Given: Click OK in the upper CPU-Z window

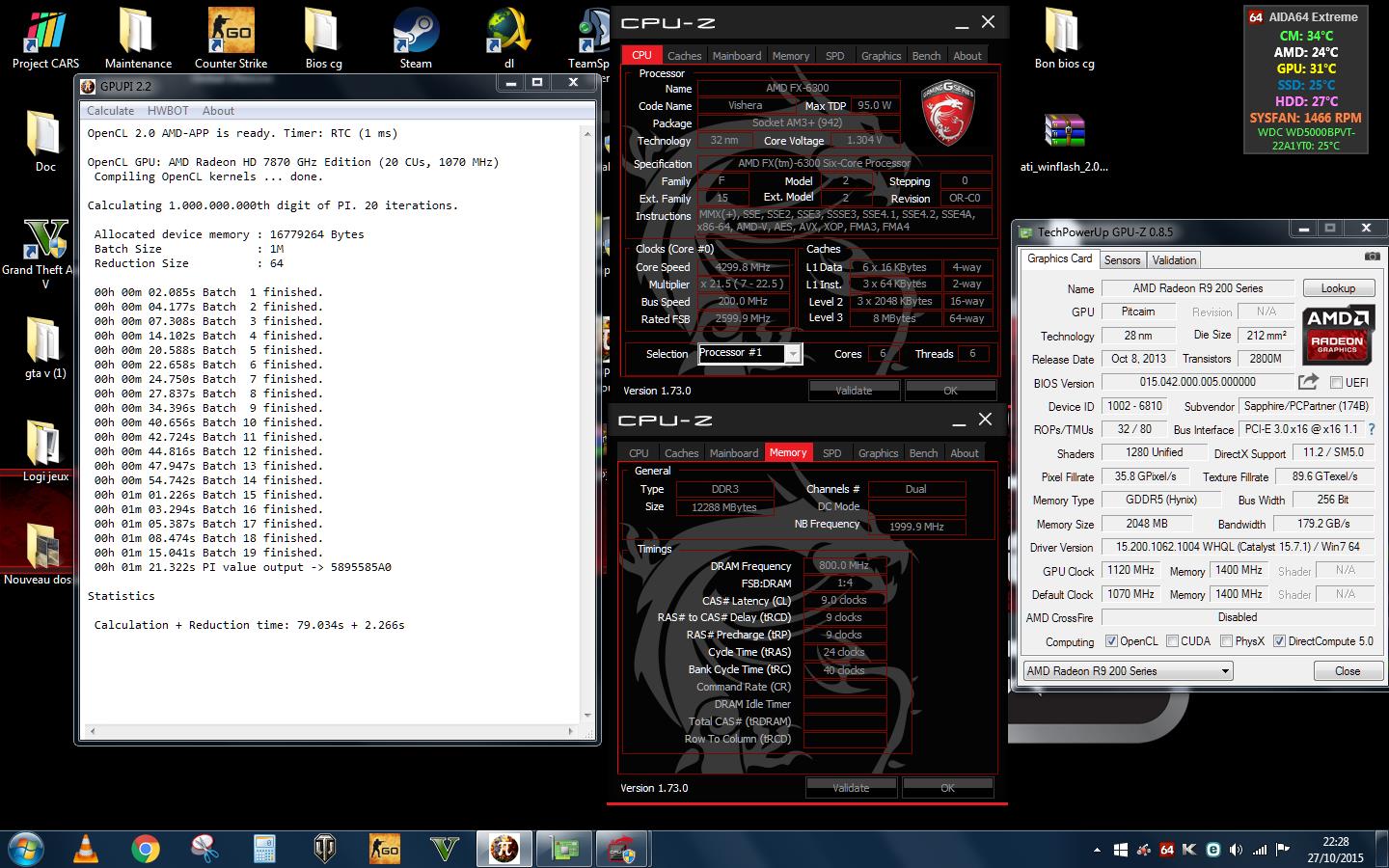Looking at the screenshot, I should (950, 391).
